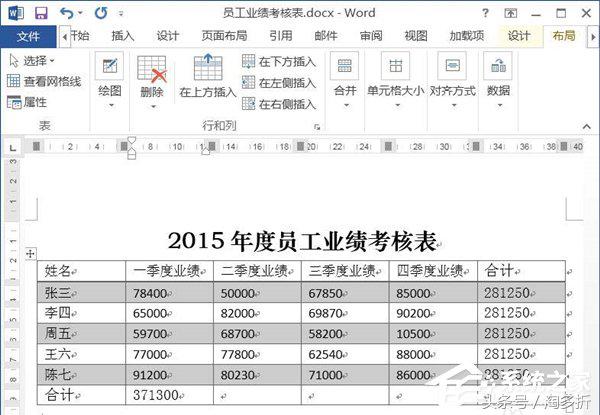Open the 选择 dropdown
The width and height of the screenshot is (600, 415).
[32, 60]
